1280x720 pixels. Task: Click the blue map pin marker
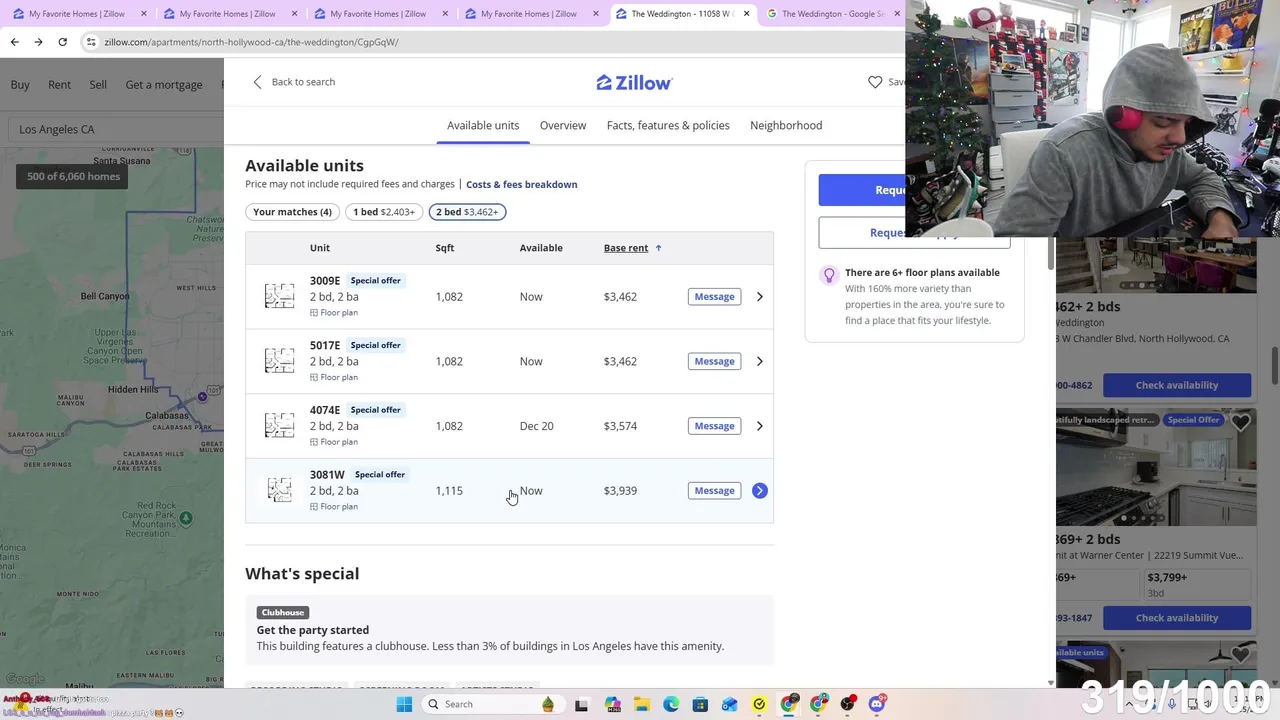[202, 397]
